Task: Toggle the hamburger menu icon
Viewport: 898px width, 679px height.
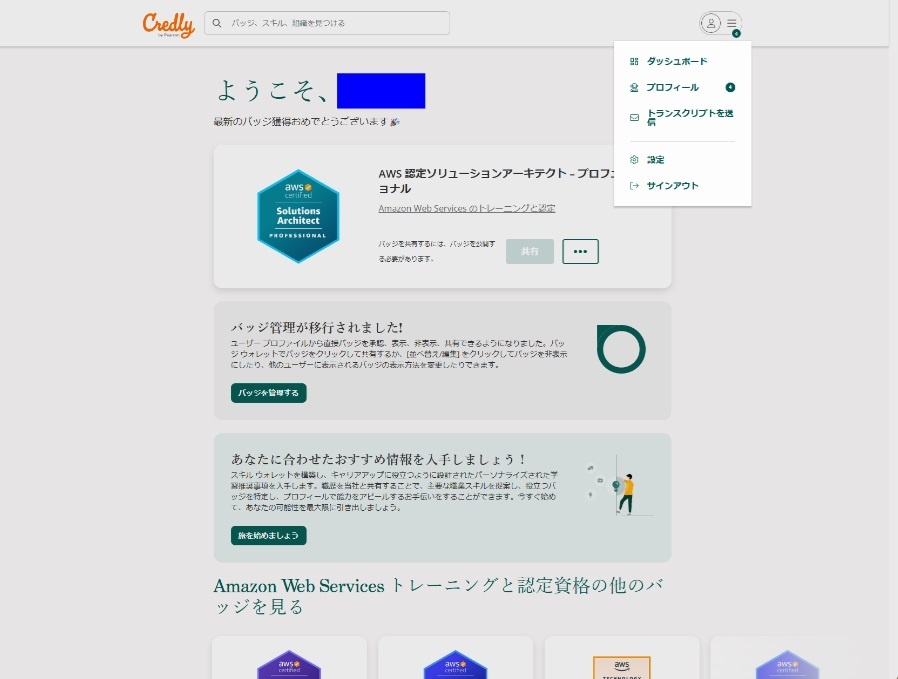Action: click(x=732, y=23)
